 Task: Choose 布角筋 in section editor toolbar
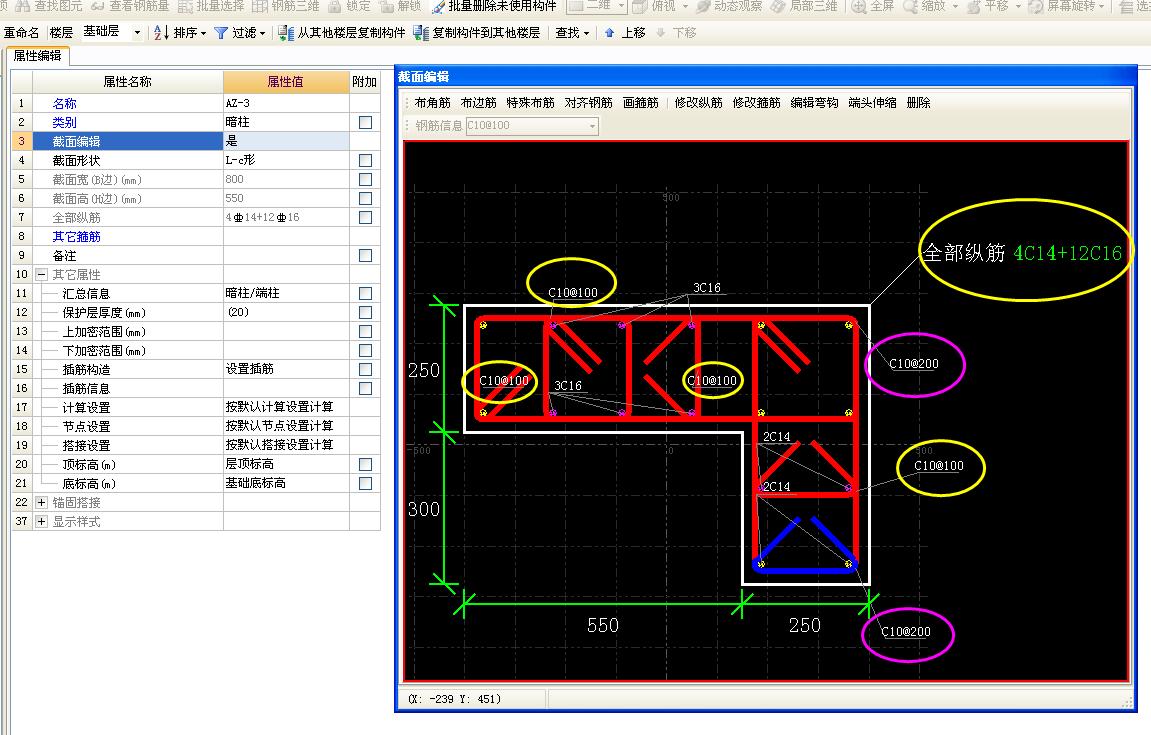432,103
